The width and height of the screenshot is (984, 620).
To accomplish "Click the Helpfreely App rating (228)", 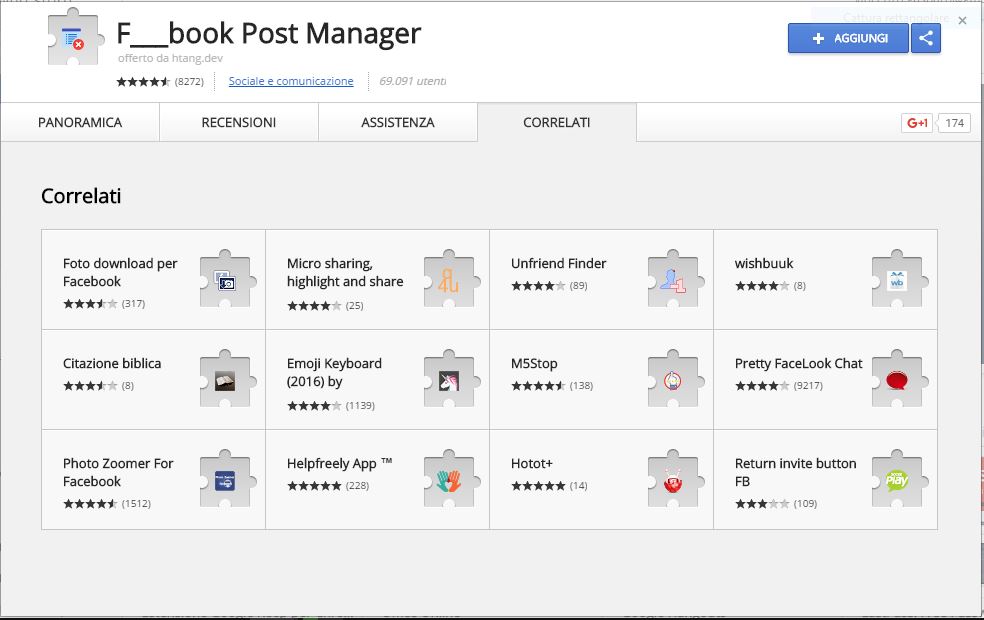I will click(328, 485).
